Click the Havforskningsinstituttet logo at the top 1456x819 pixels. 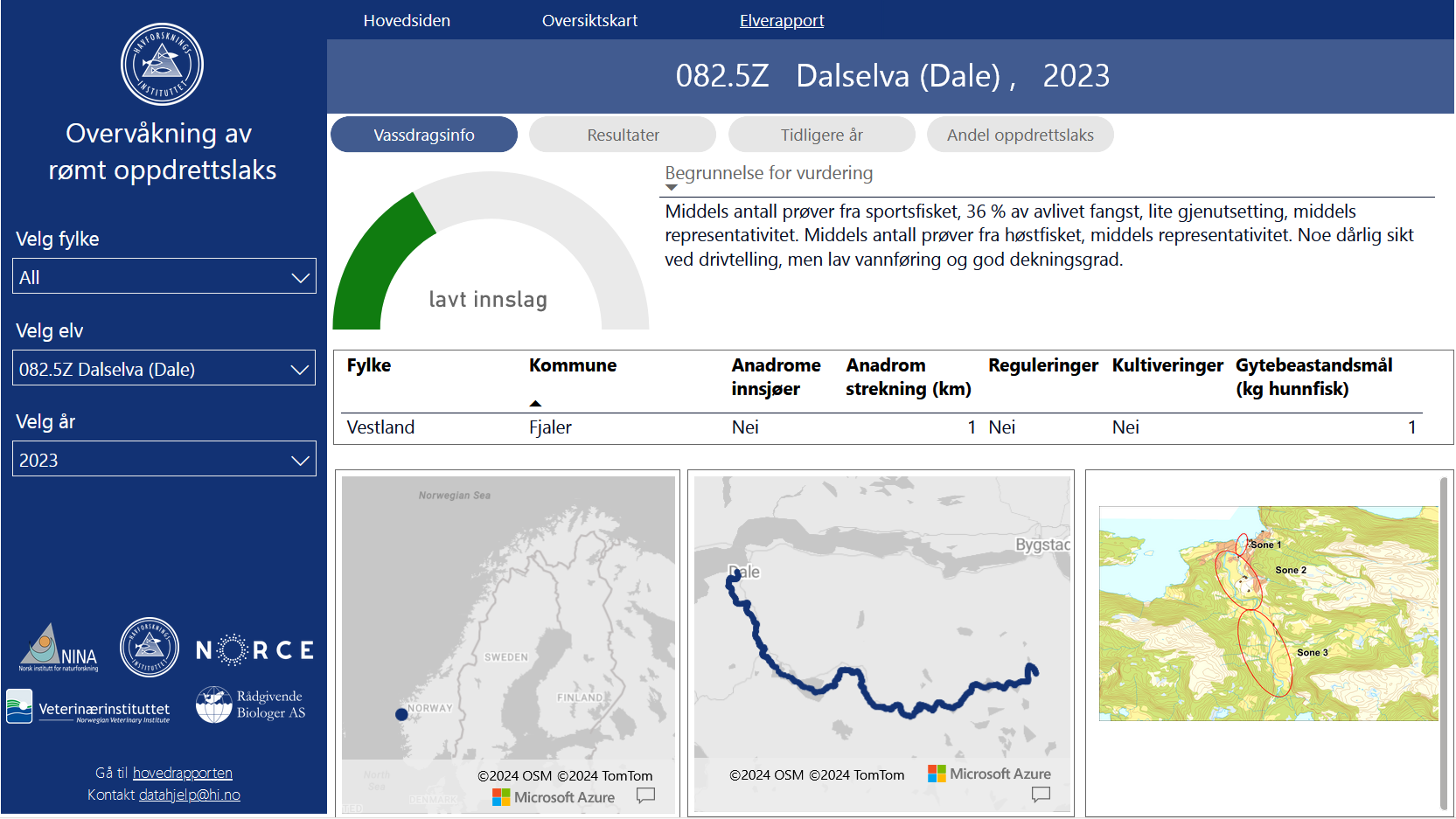coord(162,63)
